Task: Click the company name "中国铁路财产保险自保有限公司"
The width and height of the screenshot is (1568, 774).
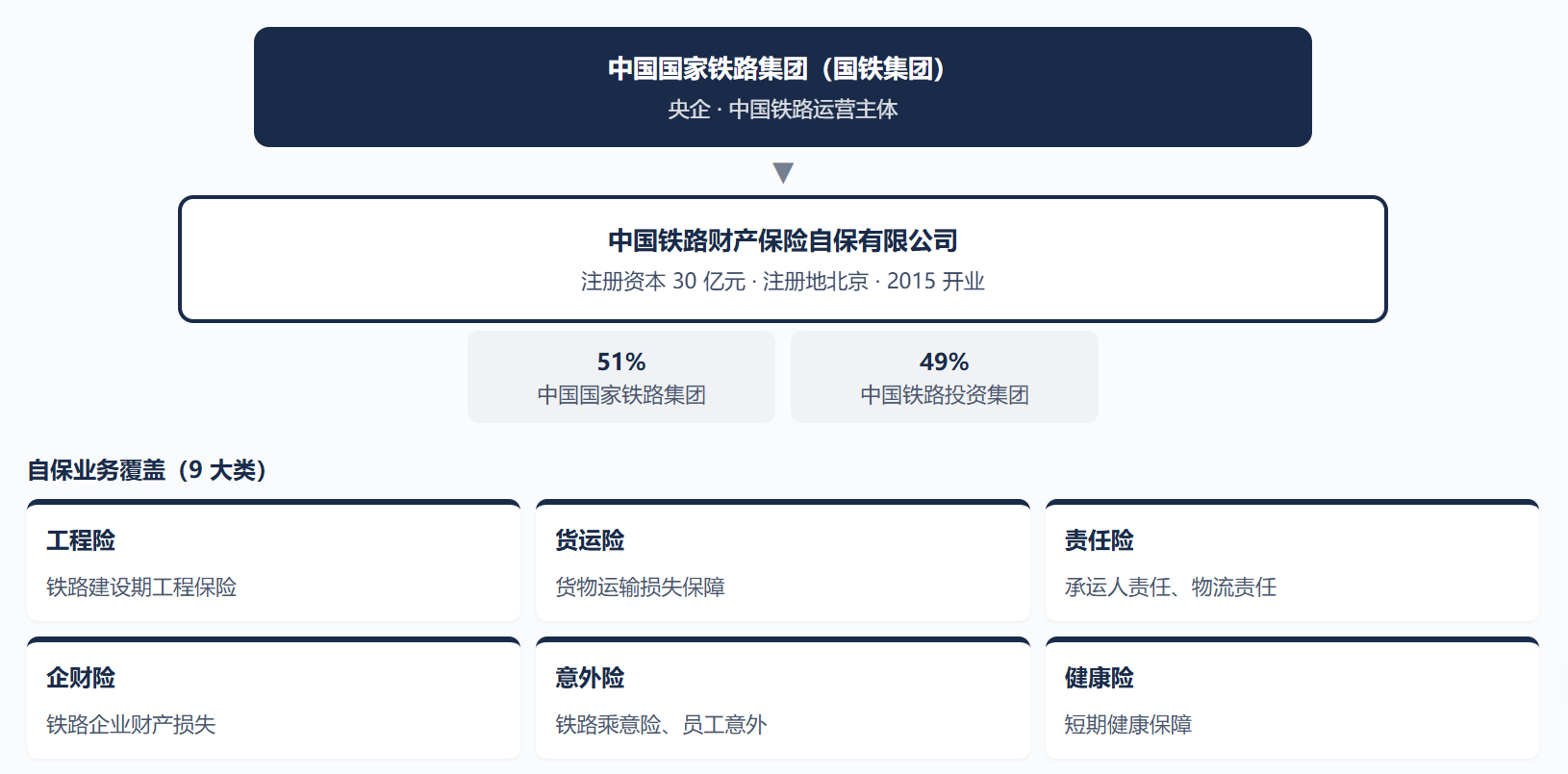Action: (783, 240)
